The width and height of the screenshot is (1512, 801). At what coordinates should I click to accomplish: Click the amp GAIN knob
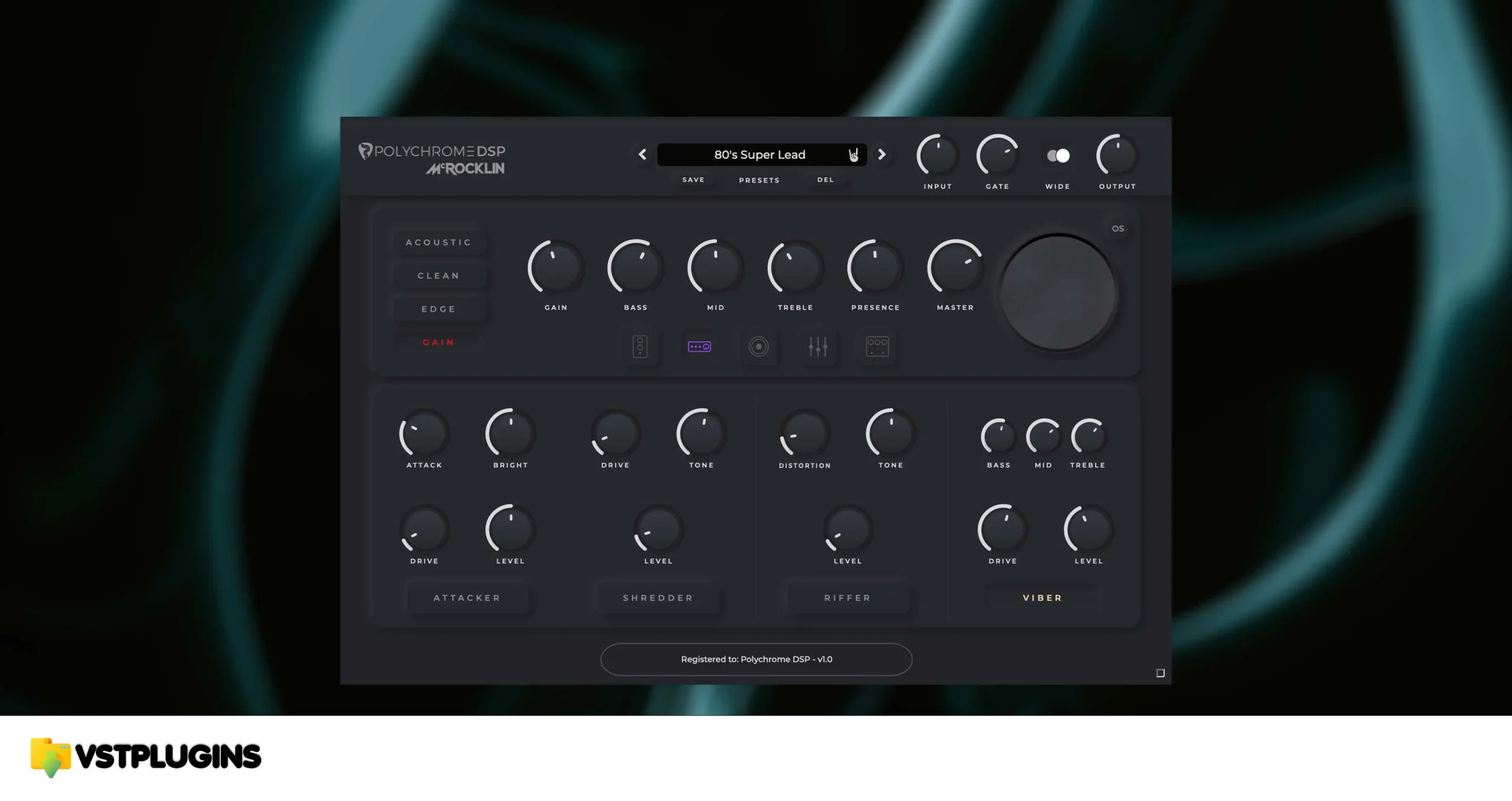[x=556, y=268]
